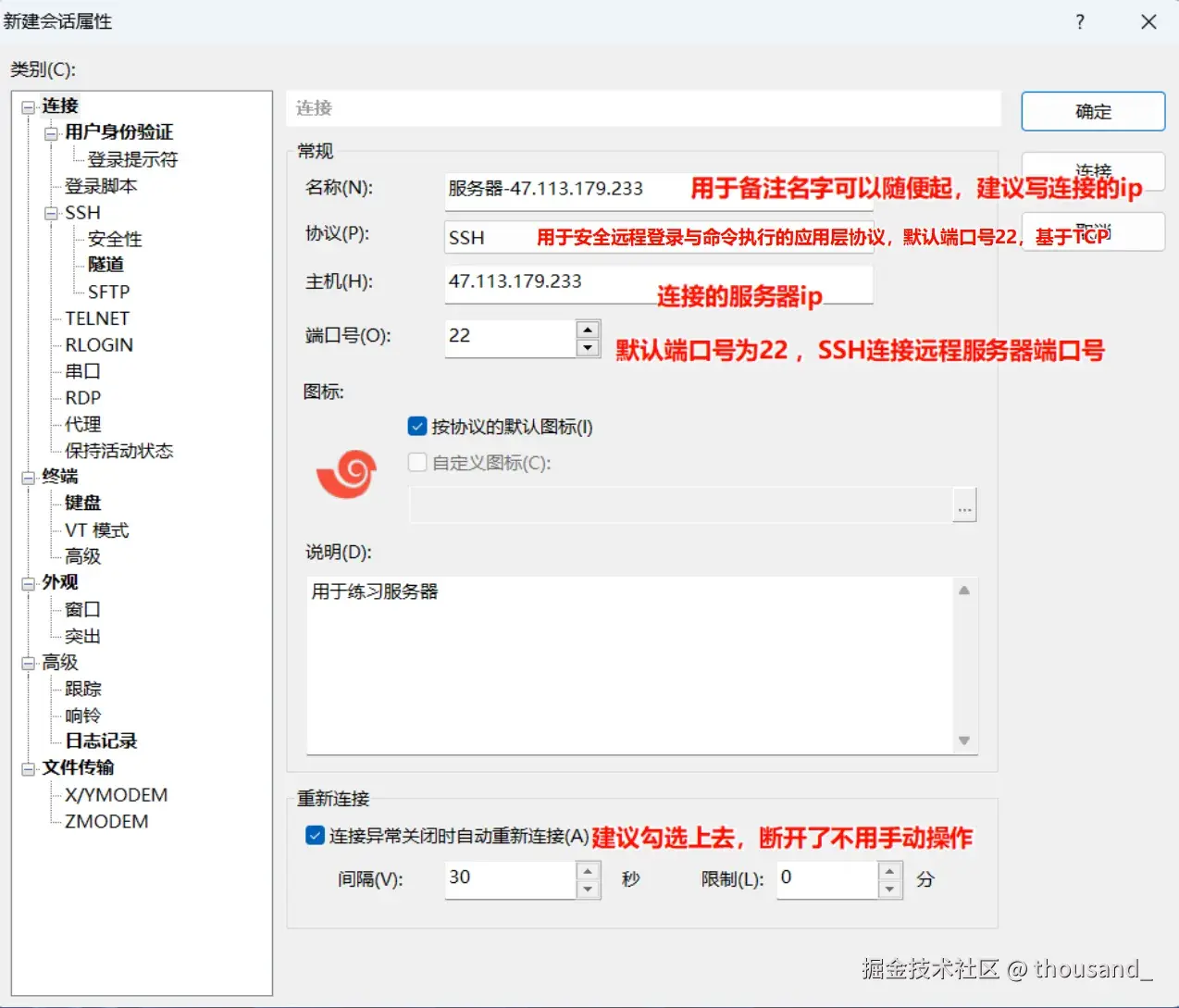Toggle protocol default icon checkbox
1179x1008 pixels.
(417, 427)
